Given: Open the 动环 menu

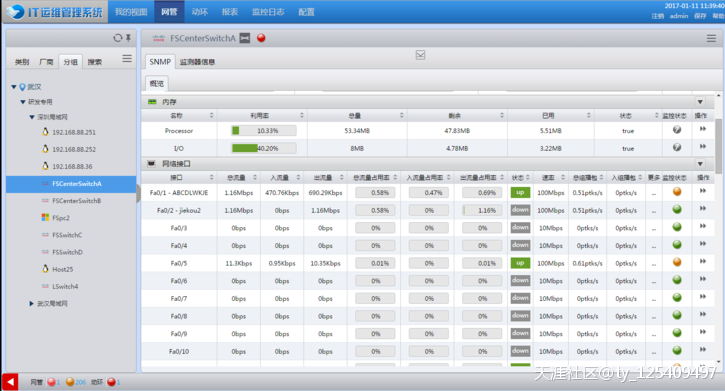Looking at the screenshot, I should 199,12.
